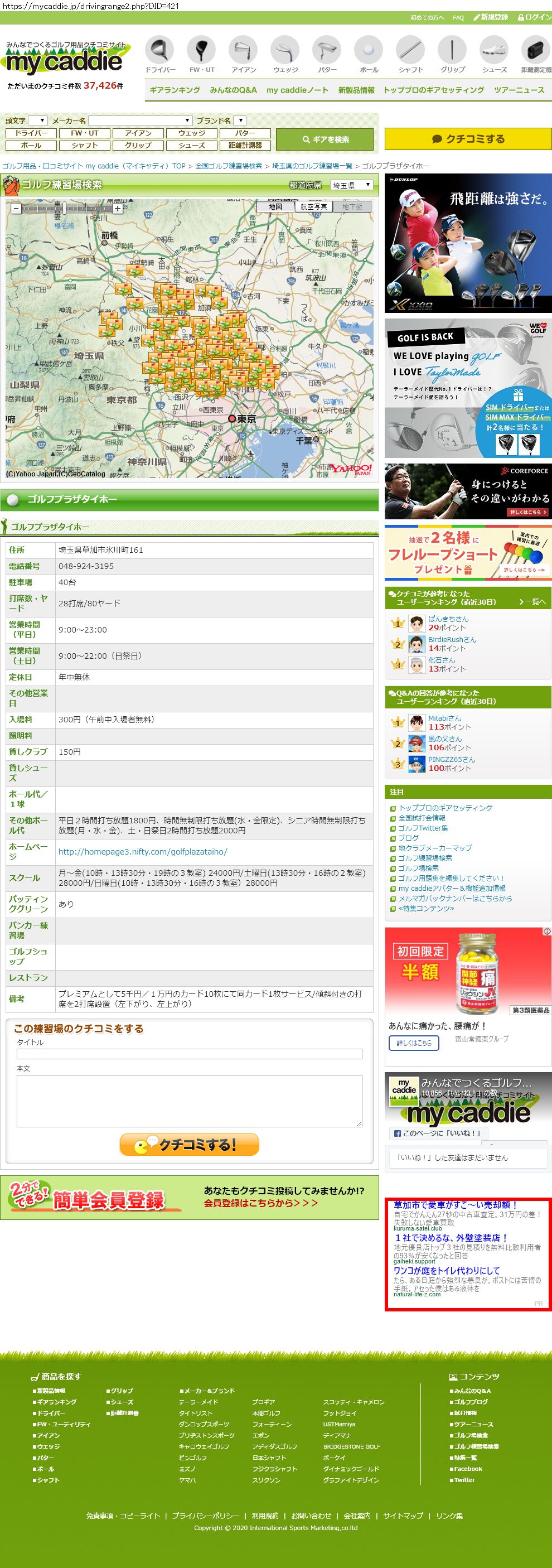The width and height of the screenshot is (552, 1568).
Task: Open ギアランキング menu item
Action: pyautogui.click(x=175, y=90)
